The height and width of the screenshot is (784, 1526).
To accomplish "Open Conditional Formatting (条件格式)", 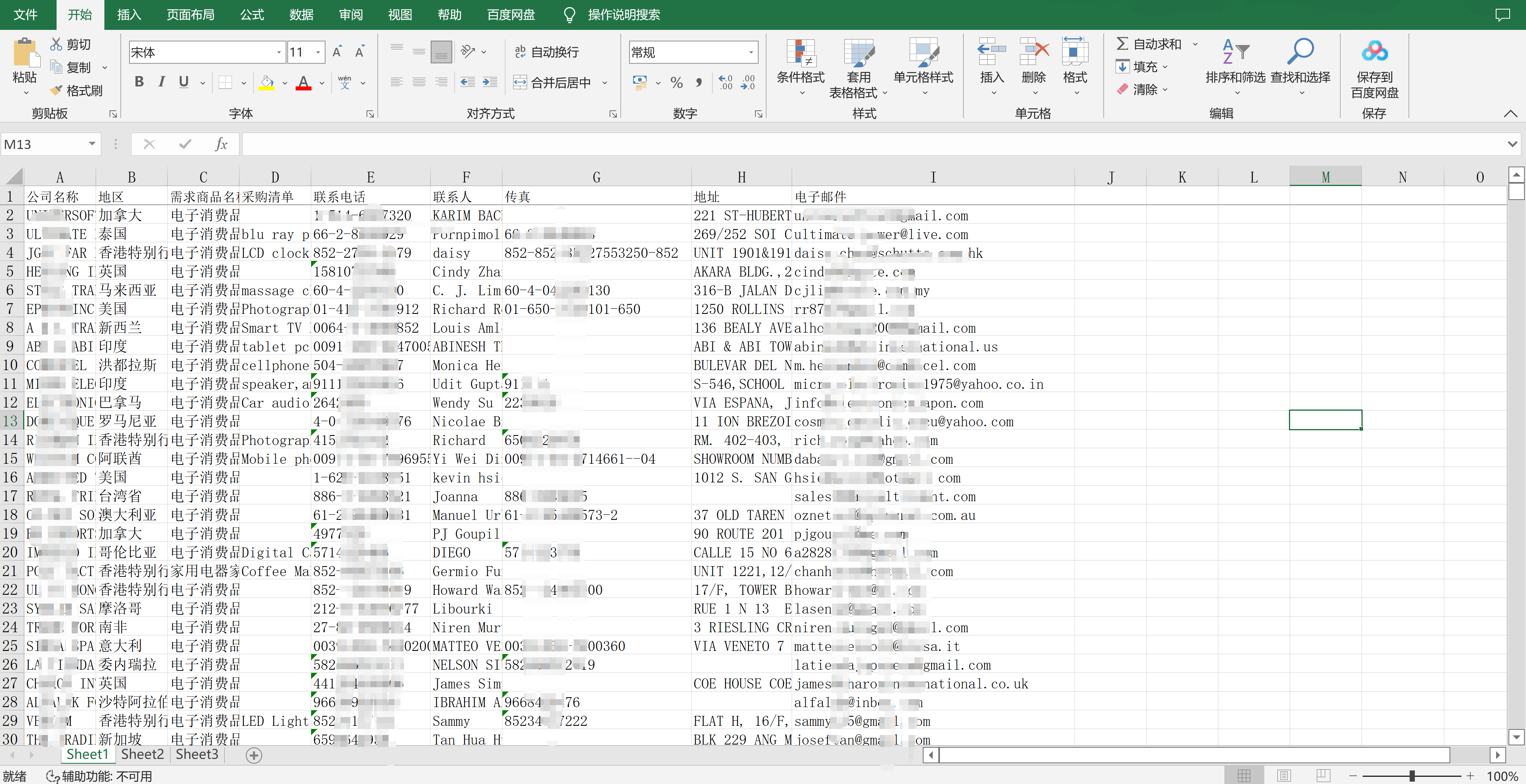I will pos(801,67).
